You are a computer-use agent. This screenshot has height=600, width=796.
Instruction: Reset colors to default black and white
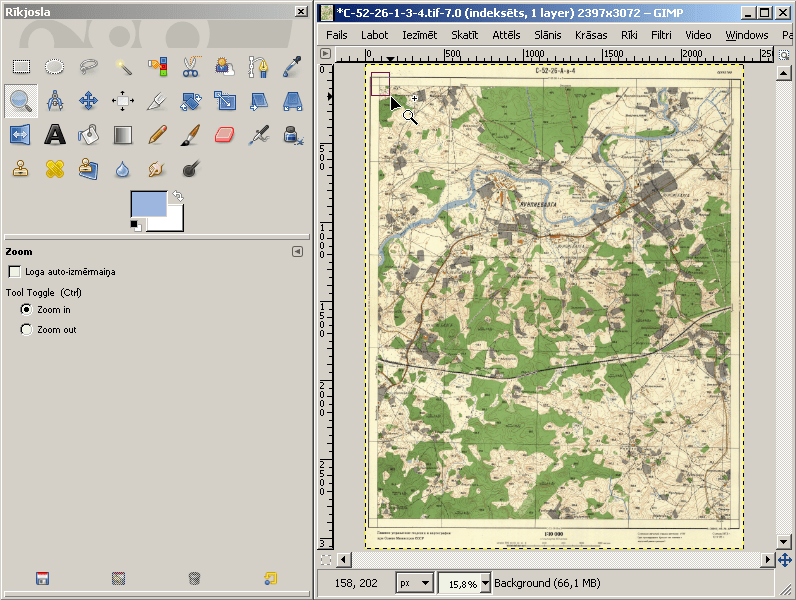136,225
